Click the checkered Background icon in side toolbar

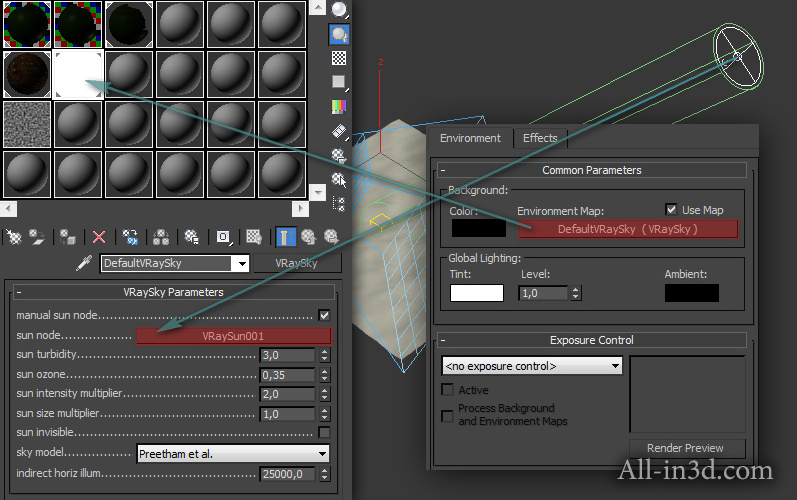[x=339, y=58]
